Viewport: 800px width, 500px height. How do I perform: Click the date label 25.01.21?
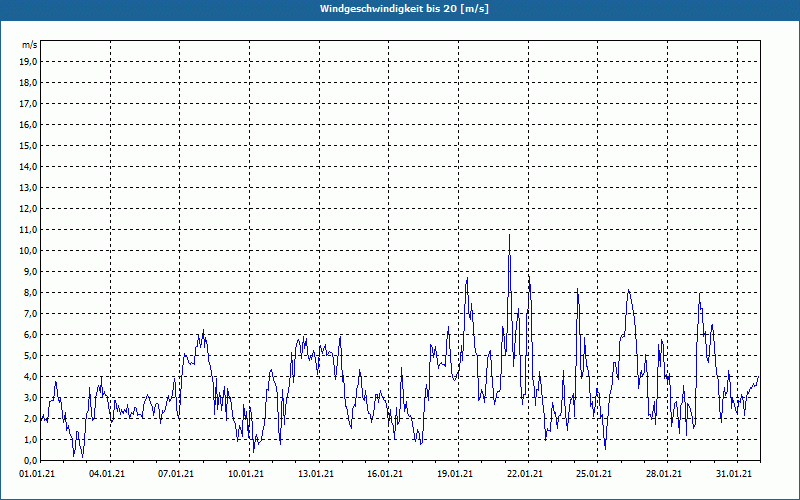click(594, 474)
